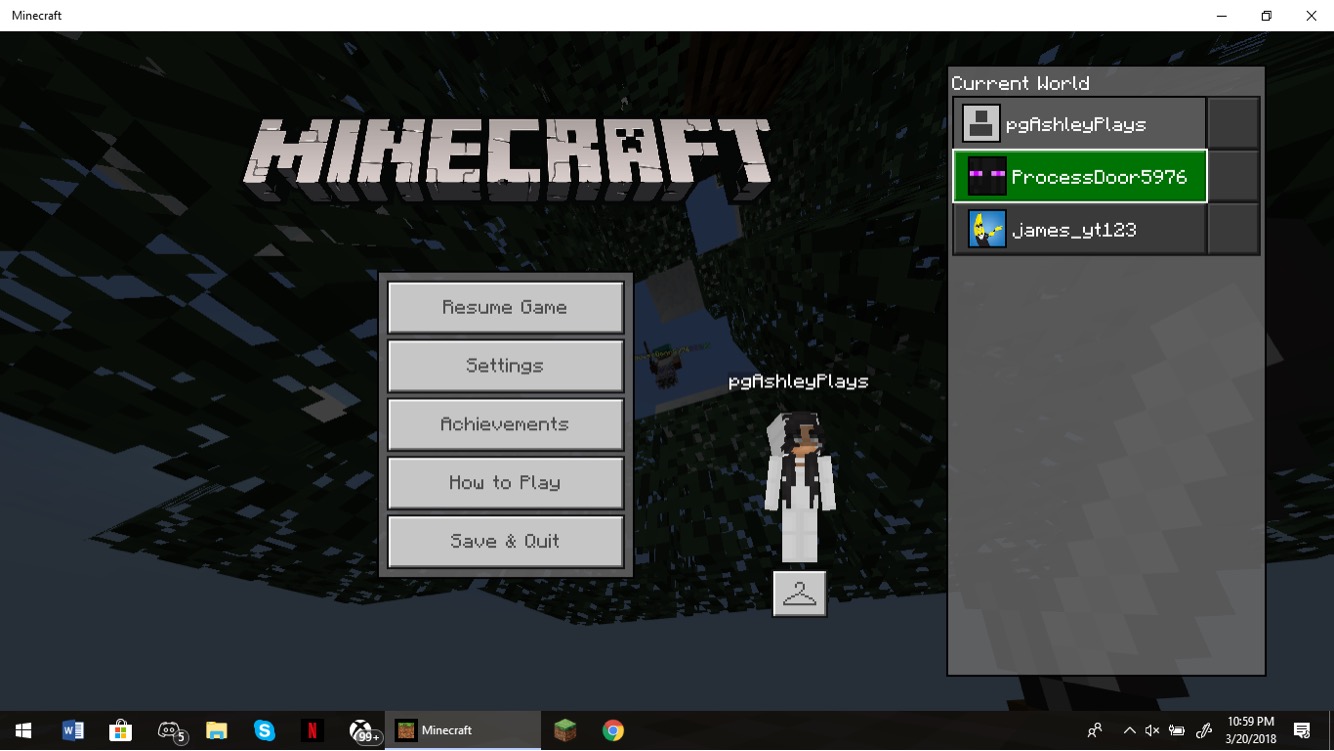
Task: Open Netflix from the taskbar
Action: (x=312, y=731)
